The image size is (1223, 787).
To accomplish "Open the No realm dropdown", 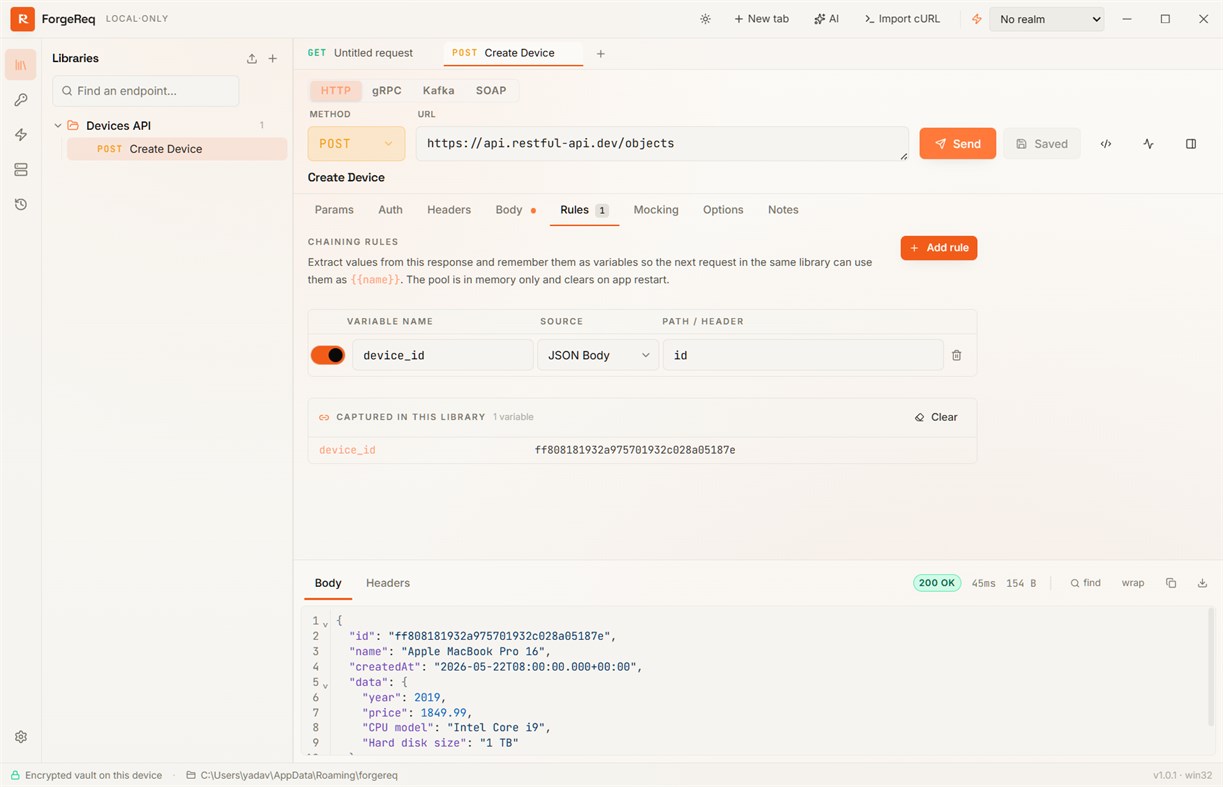I will pos(1047,19).
